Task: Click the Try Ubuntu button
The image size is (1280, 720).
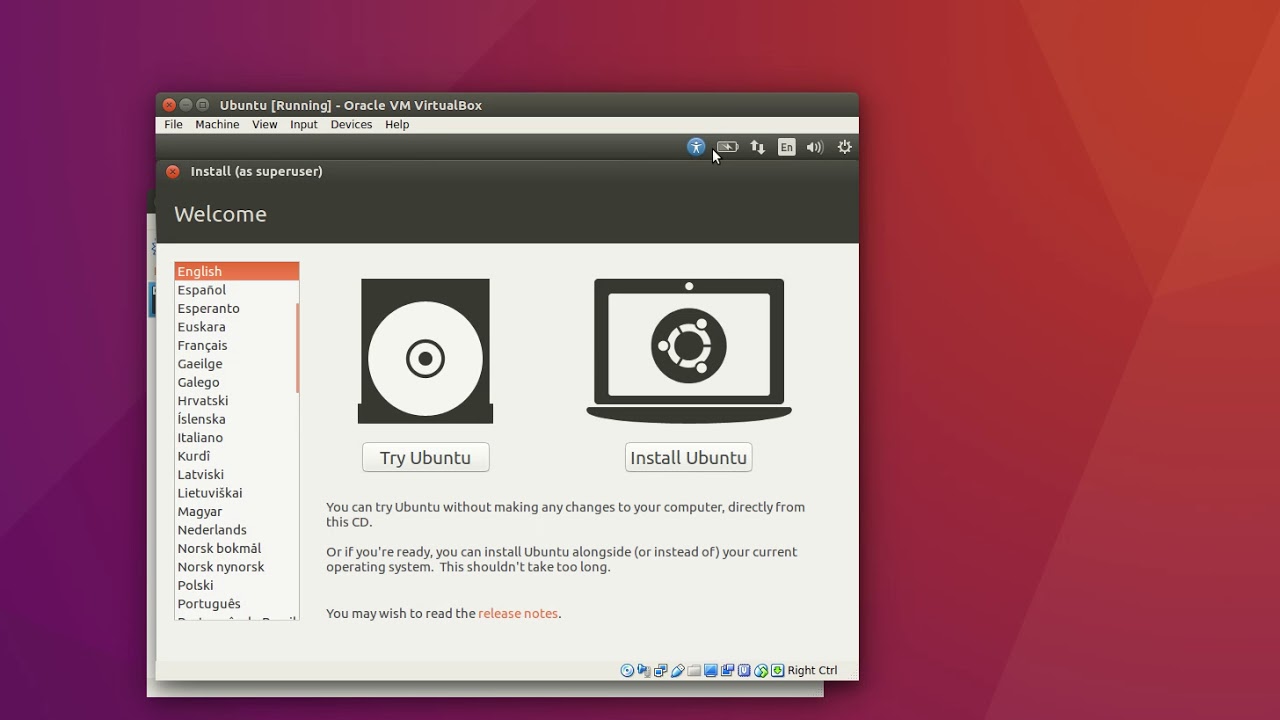Action: [425, 457]
